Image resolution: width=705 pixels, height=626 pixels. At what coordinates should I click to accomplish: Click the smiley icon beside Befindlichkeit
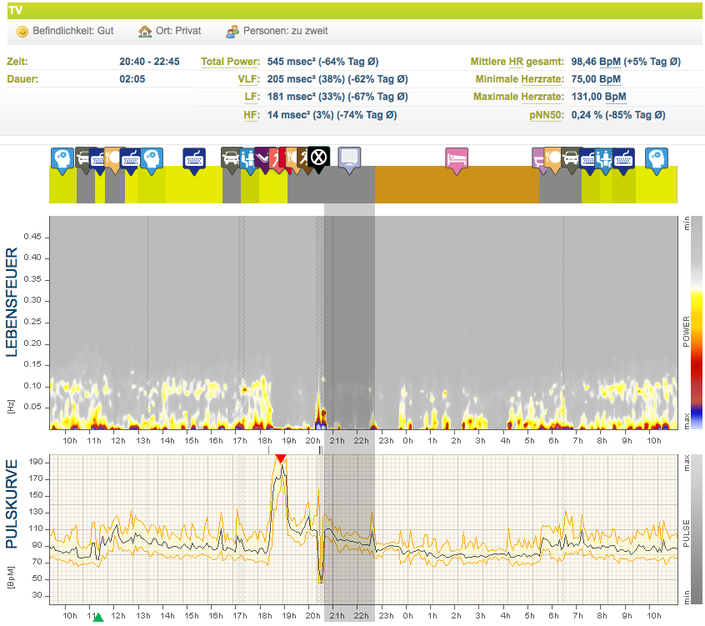[22, 31]
